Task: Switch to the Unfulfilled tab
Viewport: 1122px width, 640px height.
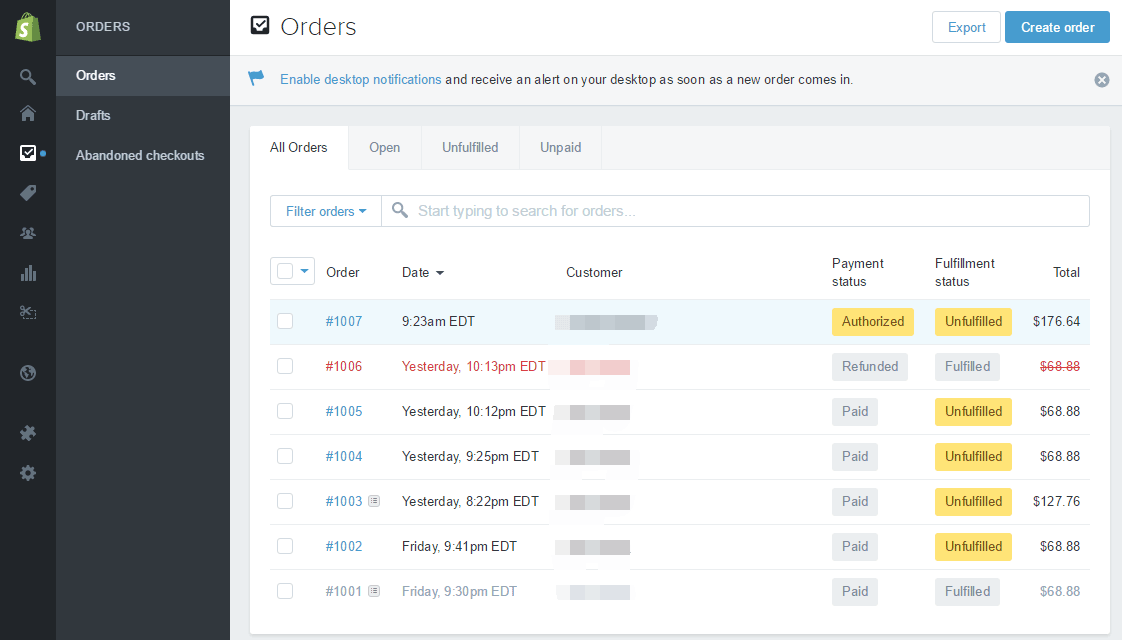Action: [470, 147]
